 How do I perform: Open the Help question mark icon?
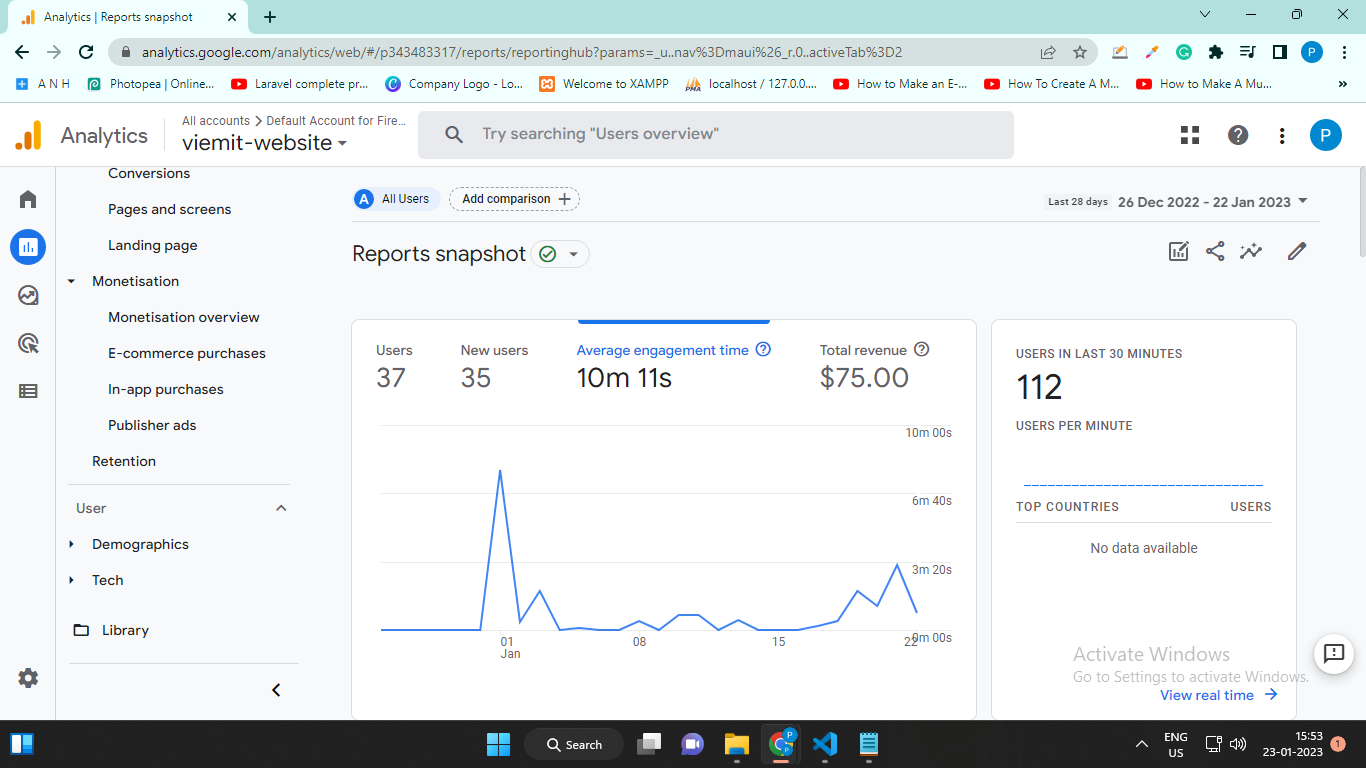click(x=1238, y=135)
